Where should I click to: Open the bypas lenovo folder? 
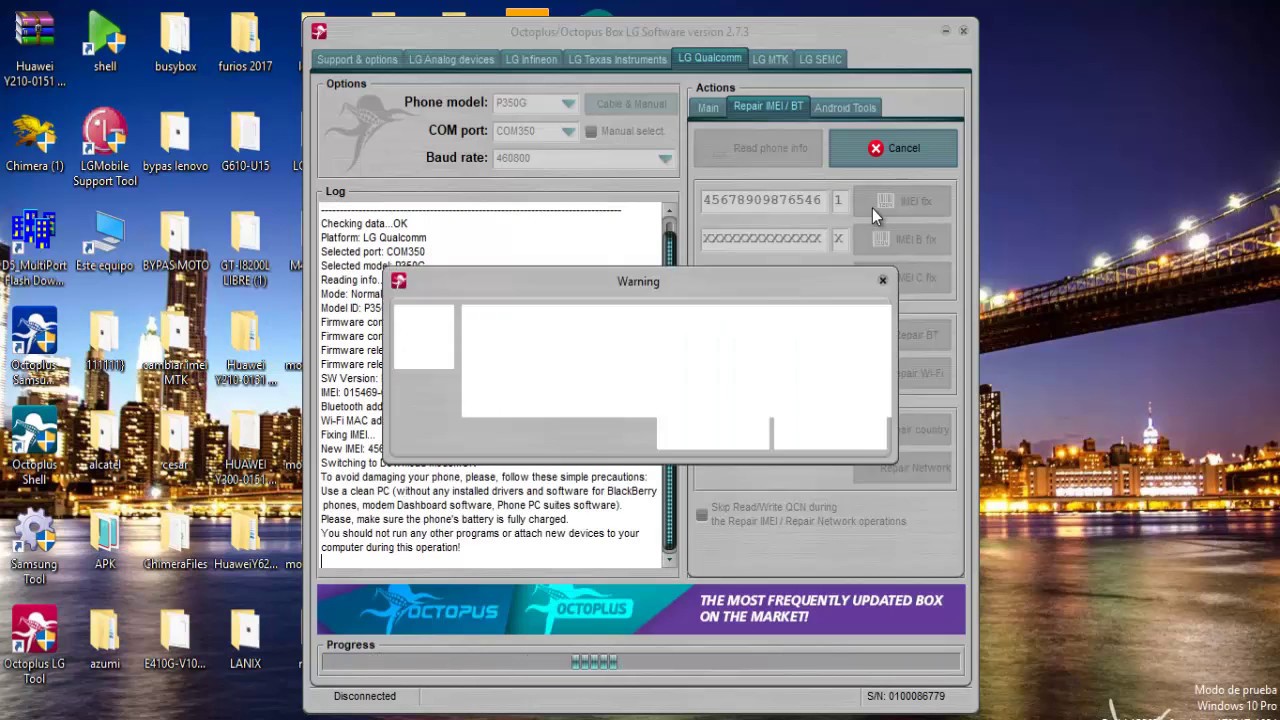(175, 142)
